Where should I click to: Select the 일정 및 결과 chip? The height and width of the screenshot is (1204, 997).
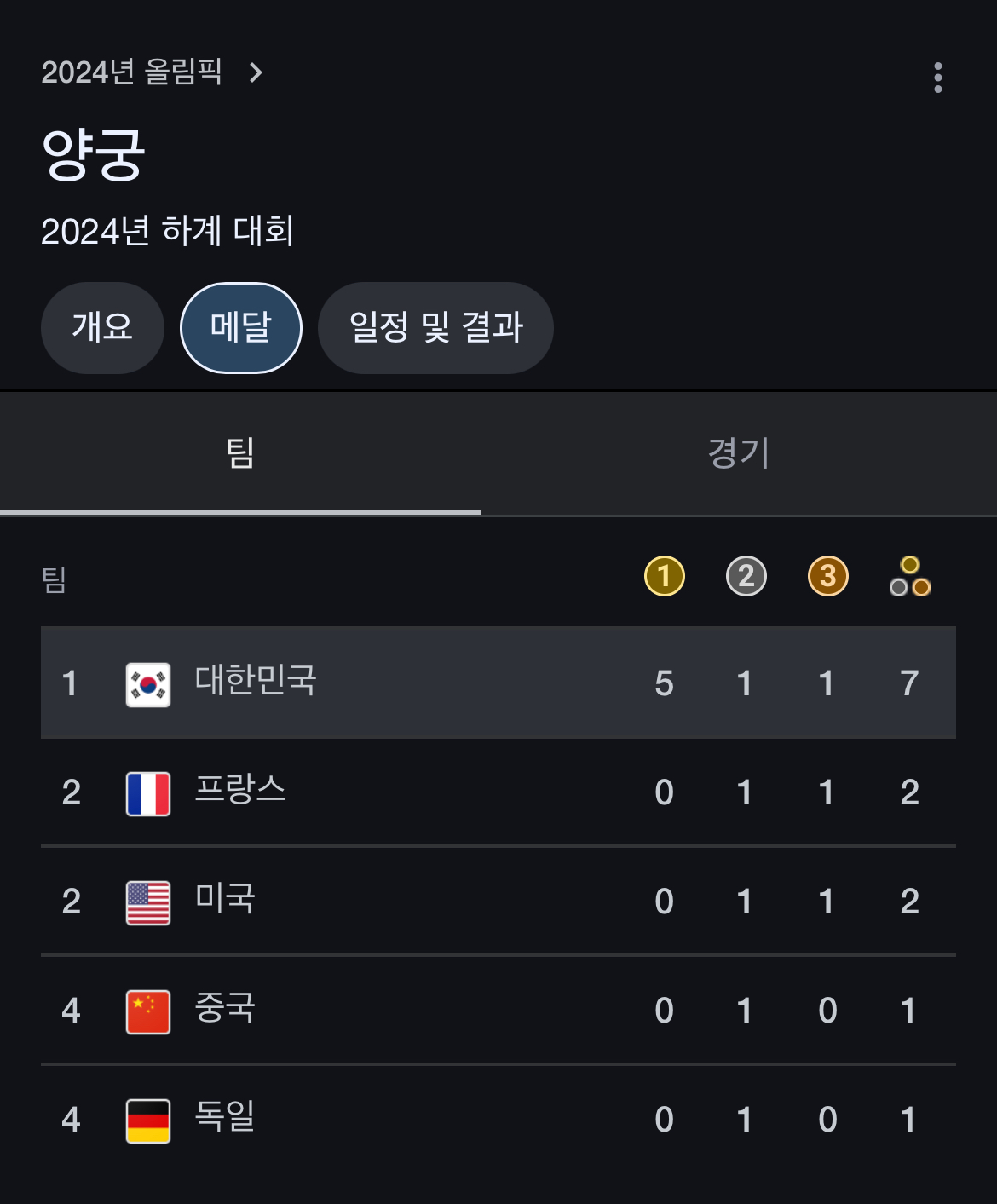[x=435, y=327]
